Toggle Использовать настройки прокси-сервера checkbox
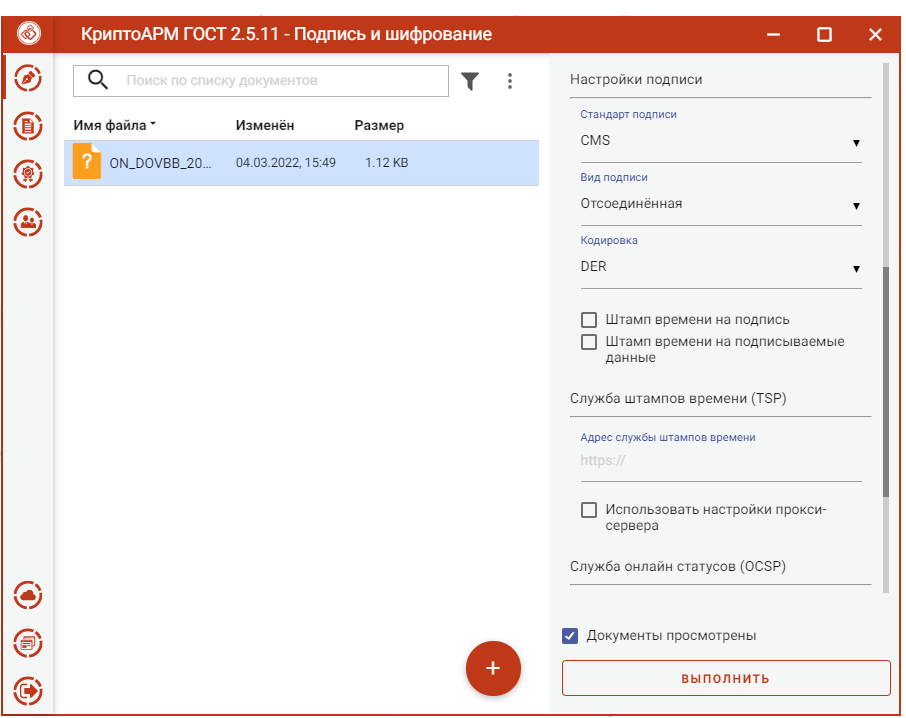906x718 pixels. point(589,509)
